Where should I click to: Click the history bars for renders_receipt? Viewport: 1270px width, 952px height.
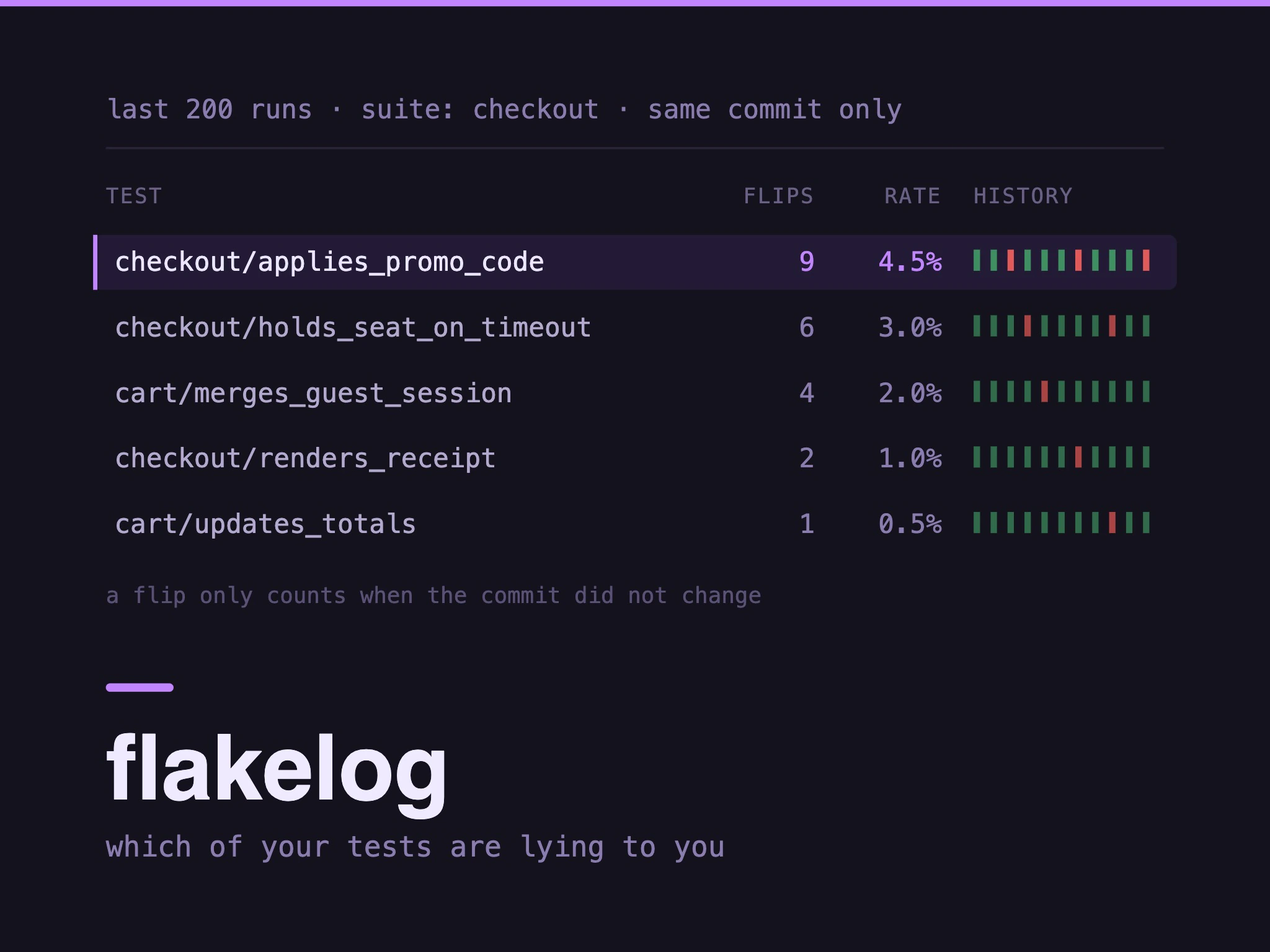pyautogui.click(x=1062, y=457)
